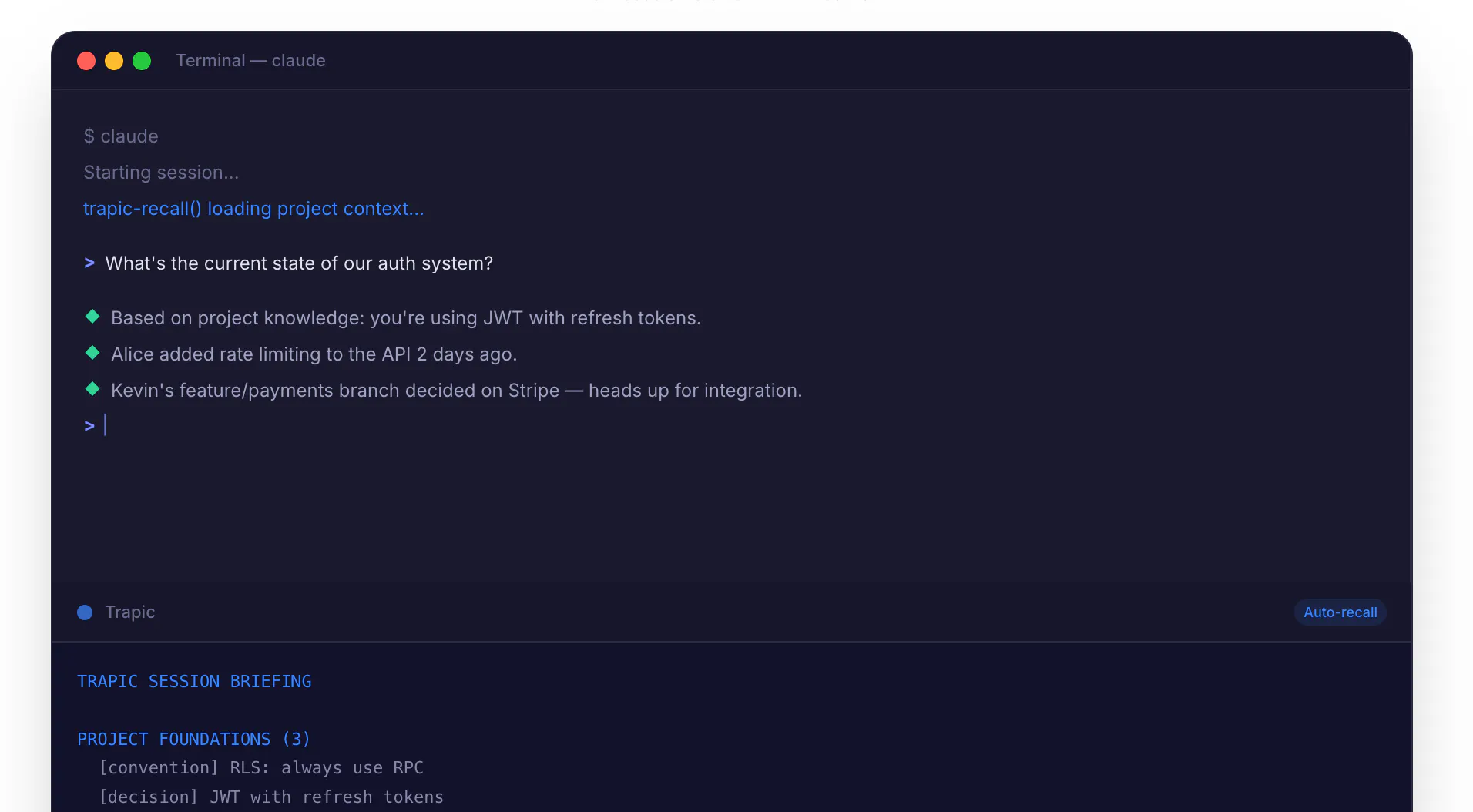Click '[decision] JWT with refresh tokens' entry
This screenshot has width=1473, height=812.
[x=271, y=797]
